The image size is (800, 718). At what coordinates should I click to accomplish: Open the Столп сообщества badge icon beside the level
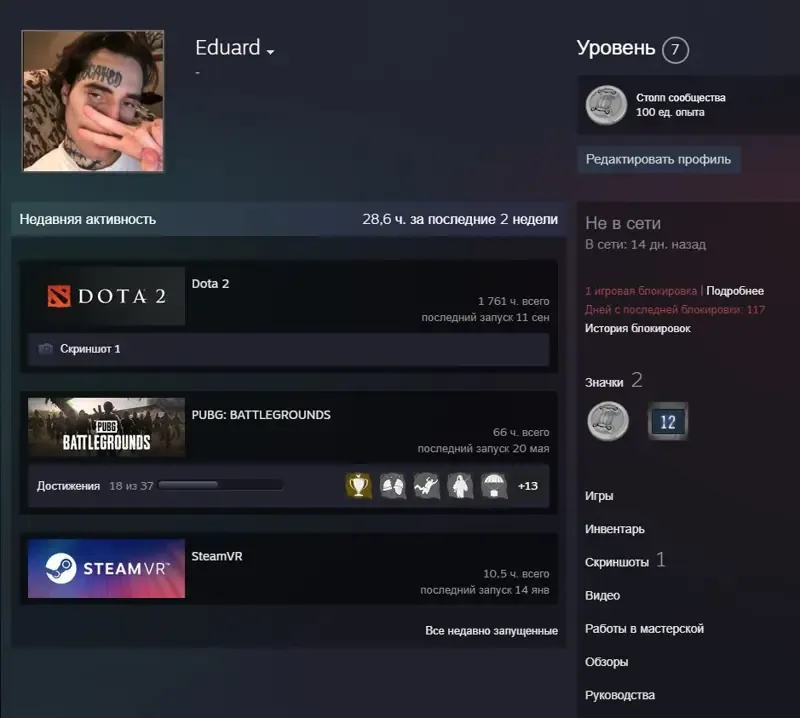tap(606, 105)
